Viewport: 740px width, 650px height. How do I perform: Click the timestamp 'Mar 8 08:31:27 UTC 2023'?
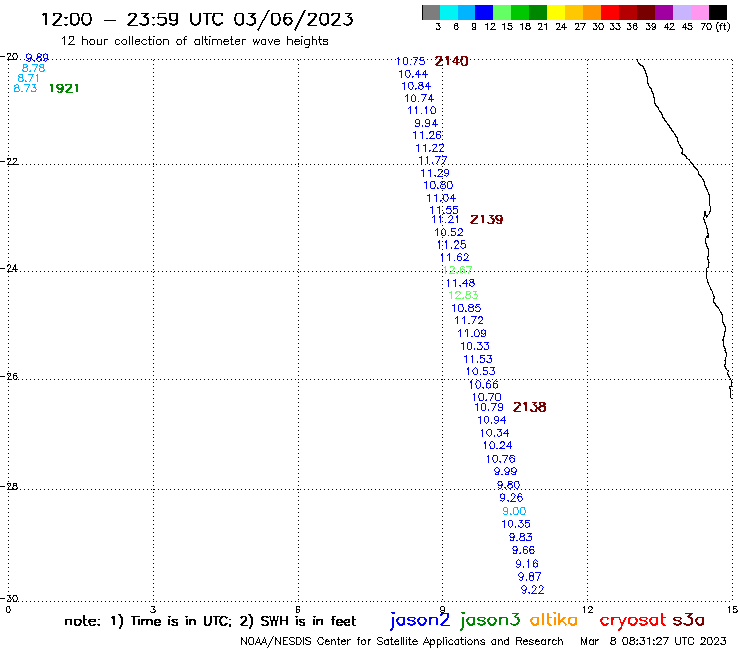click(654, 641)
